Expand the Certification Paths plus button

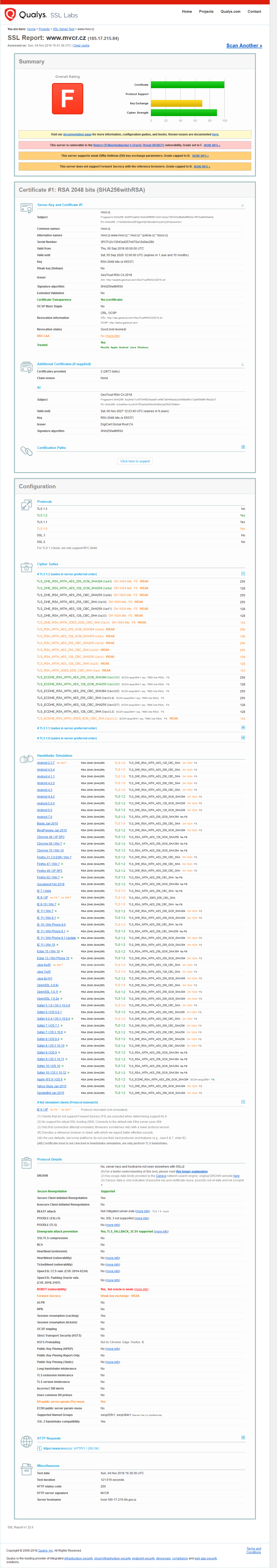click(243, 447)
